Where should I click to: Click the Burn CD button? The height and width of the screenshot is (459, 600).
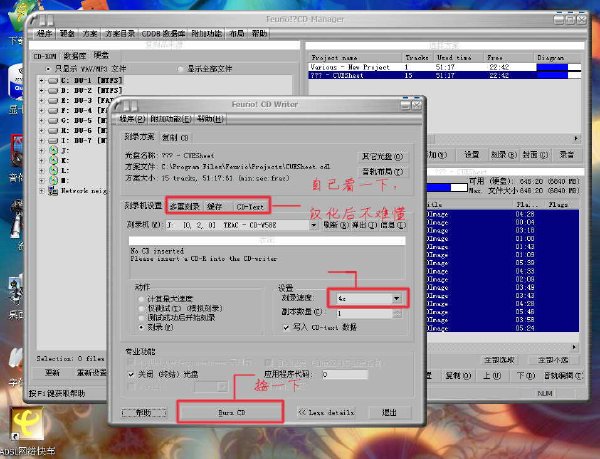tap(231, 413)
